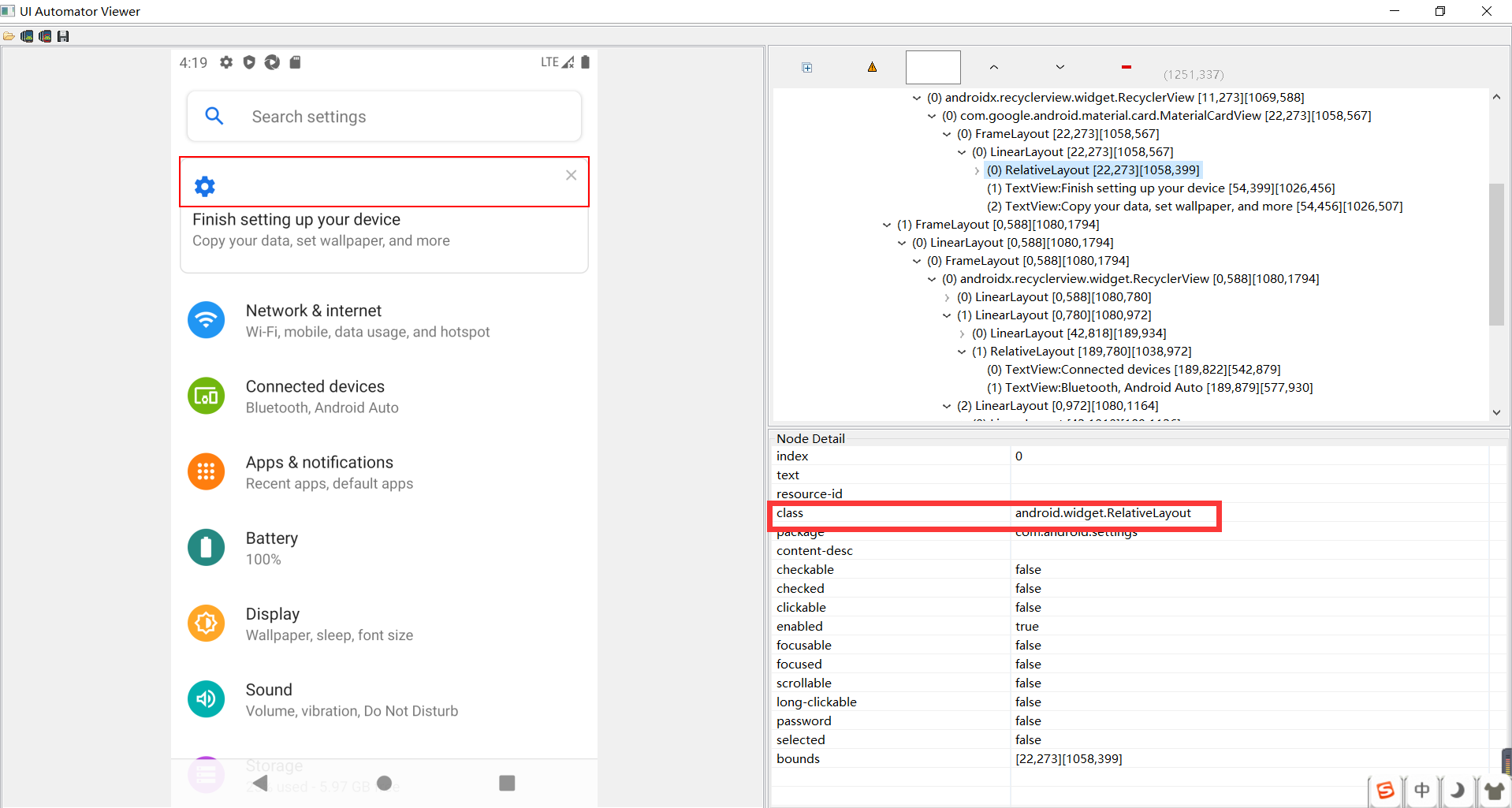Click the Battery teal icon
The height and width of the screenshot is (808, 1512).
click(x=207, y=547)
